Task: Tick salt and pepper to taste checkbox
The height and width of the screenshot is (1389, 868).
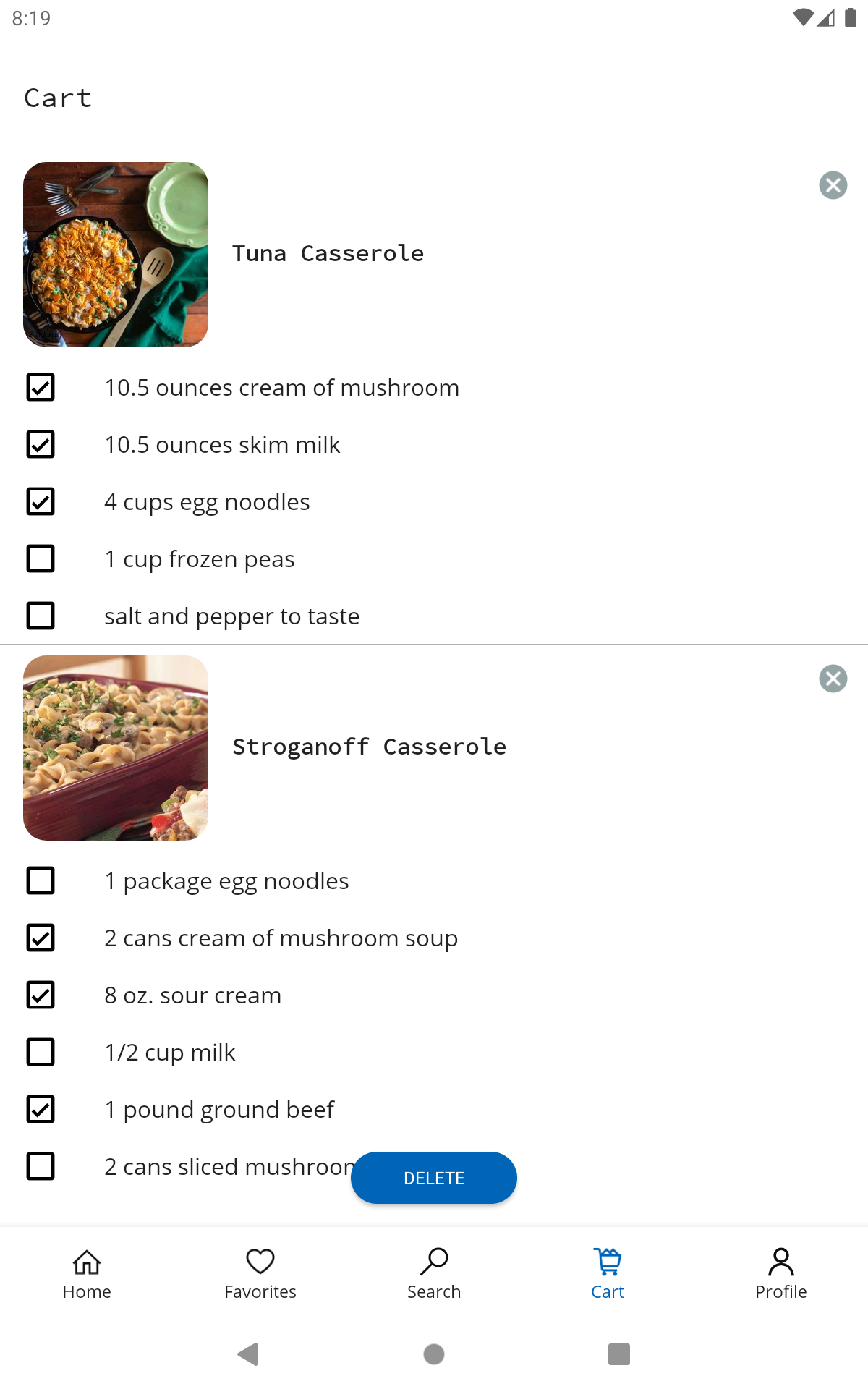Action: coord(41,616)
